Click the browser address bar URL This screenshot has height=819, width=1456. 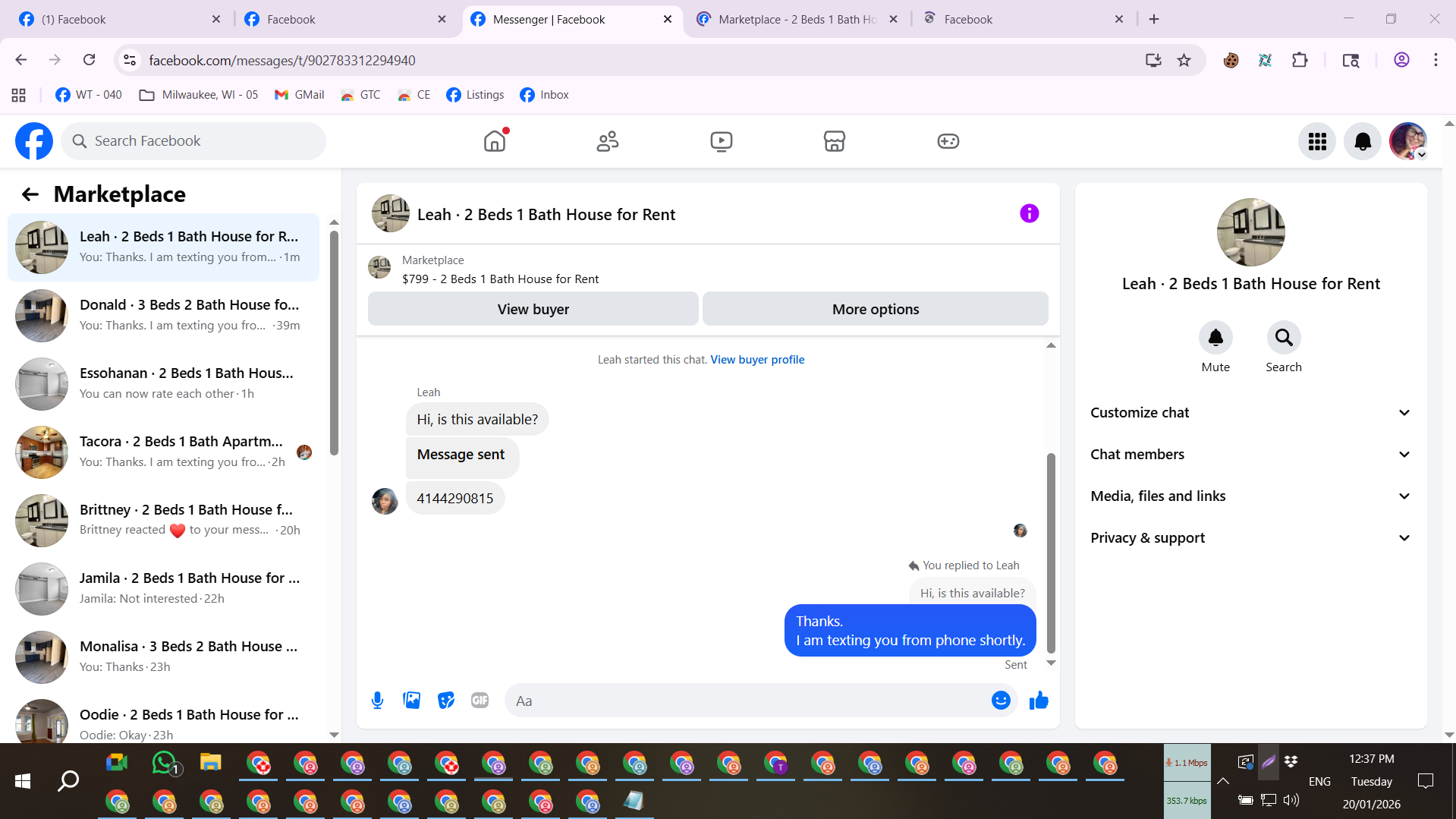coord(281,60)
